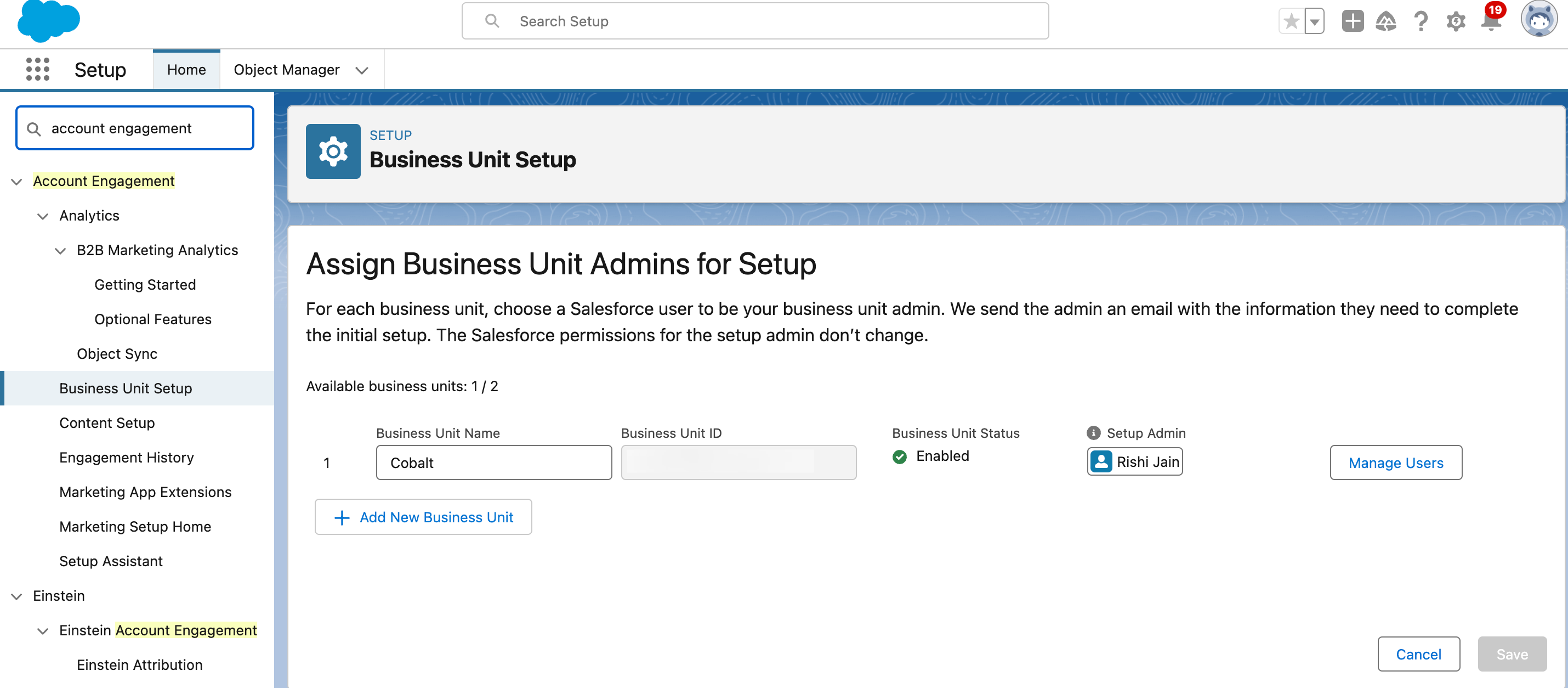Viewport: 1568px width, 688px height.
Task: Open Salesforce Help with the question mark icon
Action: 1421,21
